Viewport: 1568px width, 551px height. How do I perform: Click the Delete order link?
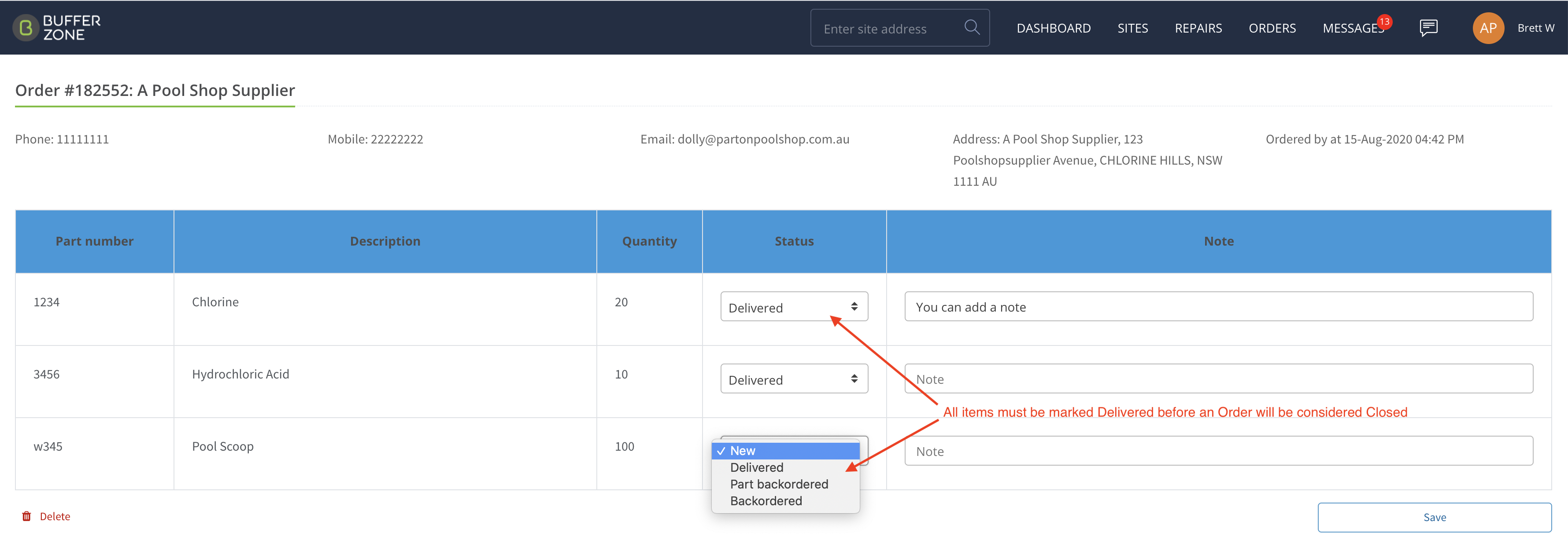pyautogui.click(x=55, y=516)
